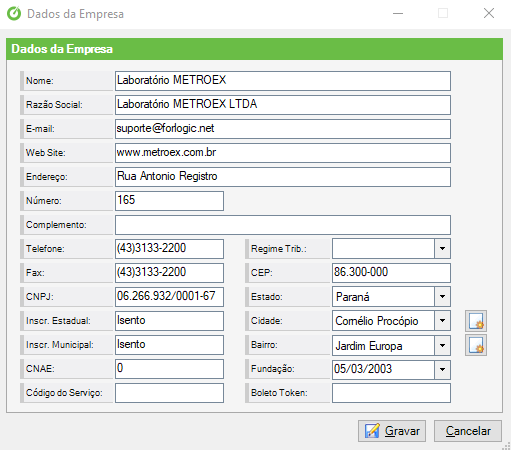The width and height of the screenshot is (511, 450).
Task: Click the Inscr. Municipal: label
Action: tap(60, 345)
